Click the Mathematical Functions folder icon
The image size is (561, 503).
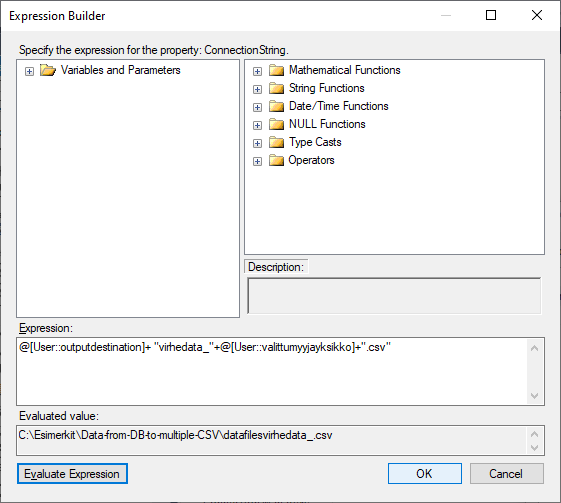[276, 70]
